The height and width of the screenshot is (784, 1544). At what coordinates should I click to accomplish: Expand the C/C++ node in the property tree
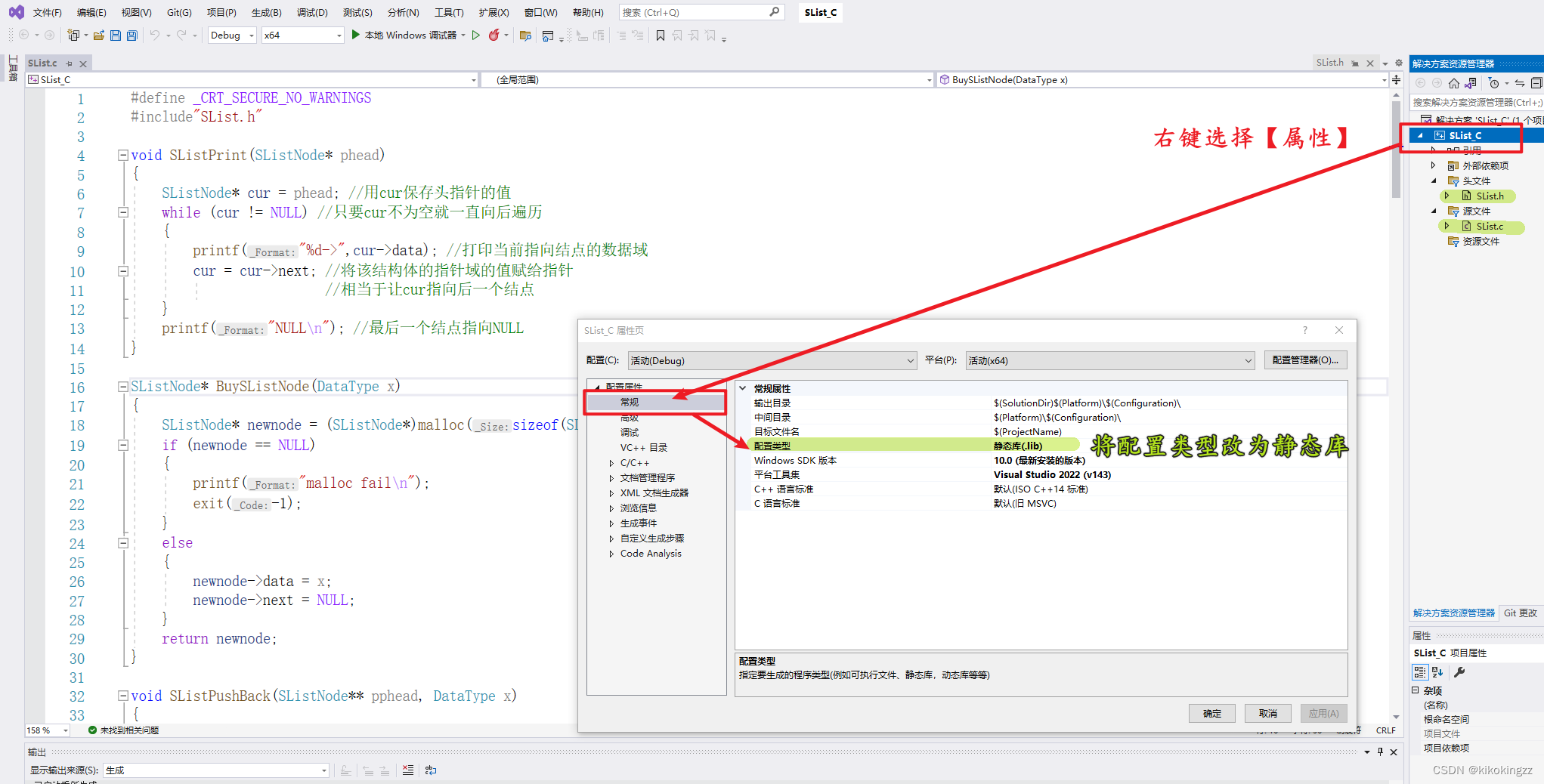coord(611,463)
